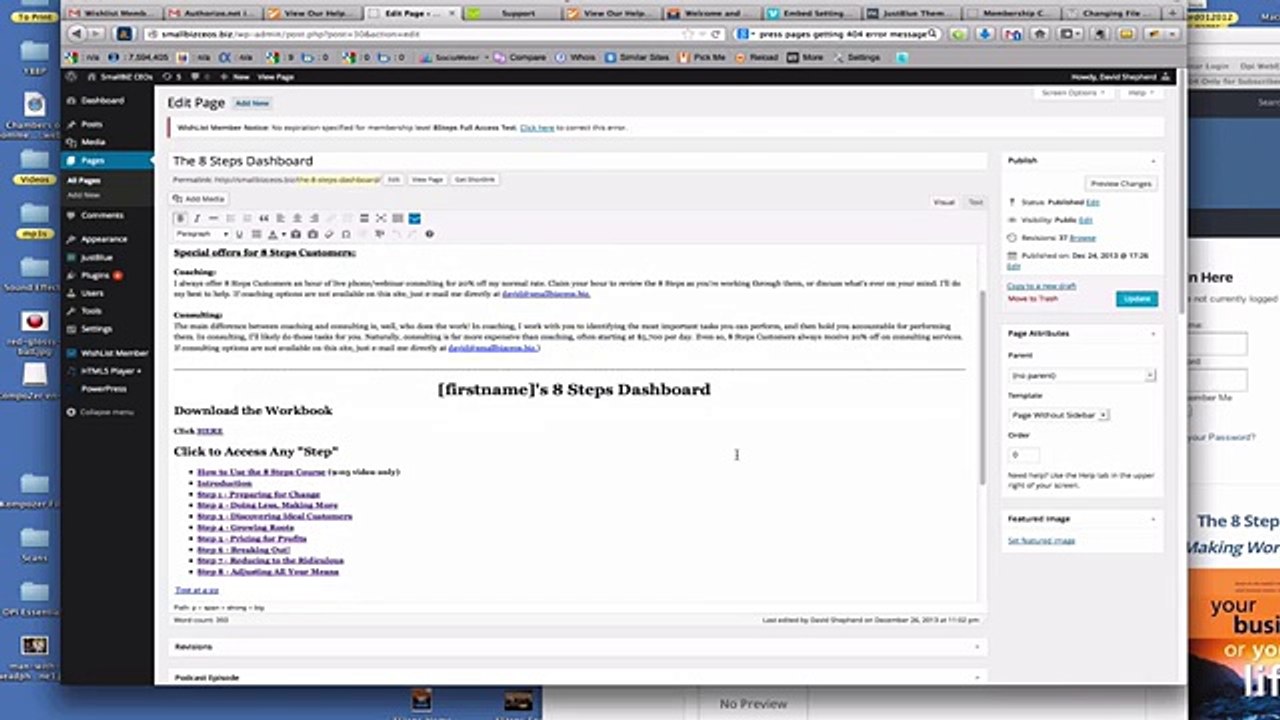
Task: Apply strikethrough from the editor toolbar
Action: tap(213, 218)
